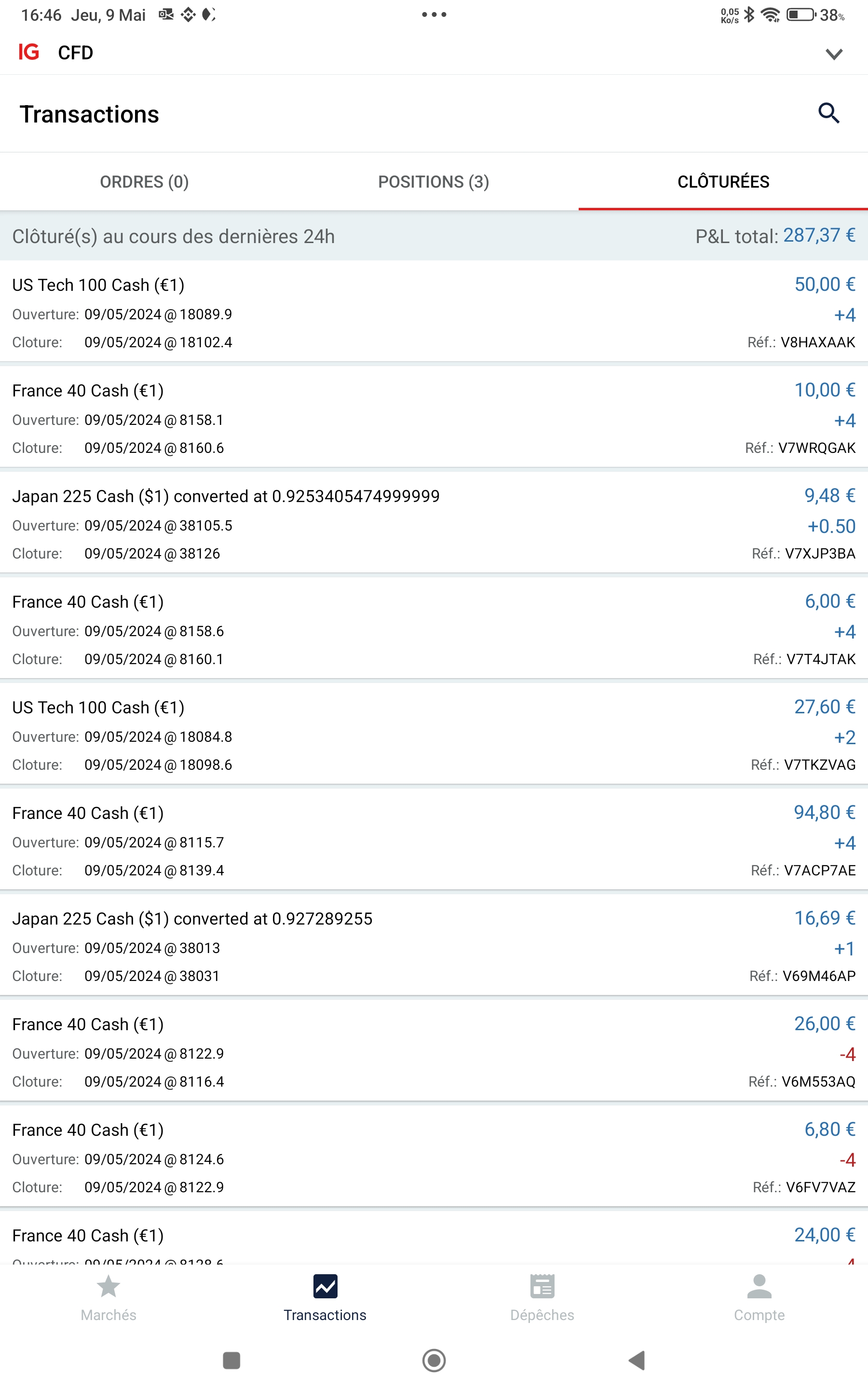Select the CLÔTURÉES tab

point(723,182)
